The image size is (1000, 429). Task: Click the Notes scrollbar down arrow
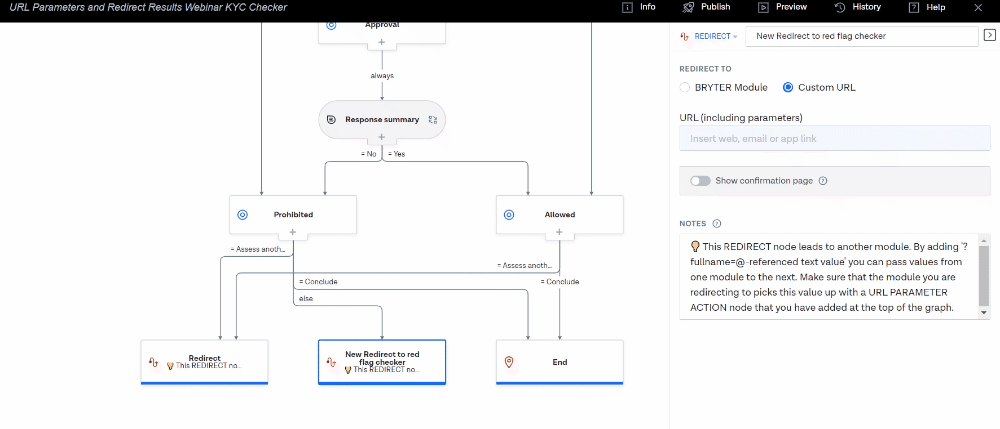[985, 313]
